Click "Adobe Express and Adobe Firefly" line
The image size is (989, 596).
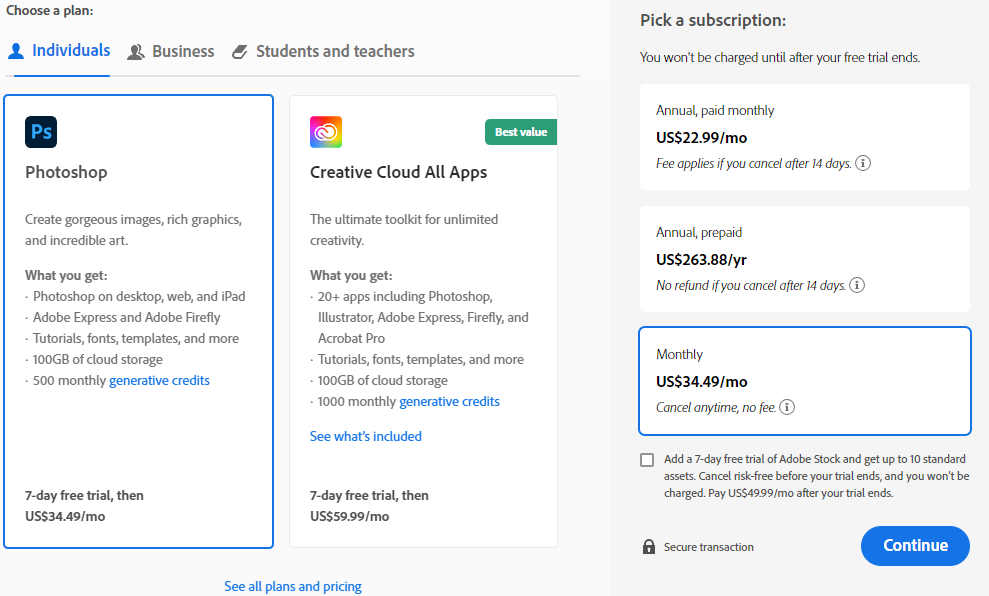pyautogui.click(x=127, y=317)
